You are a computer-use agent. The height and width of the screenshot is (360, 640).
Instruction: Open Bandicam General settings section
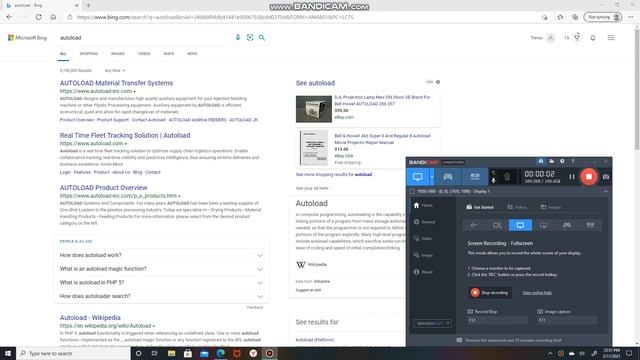coord(424,222)
